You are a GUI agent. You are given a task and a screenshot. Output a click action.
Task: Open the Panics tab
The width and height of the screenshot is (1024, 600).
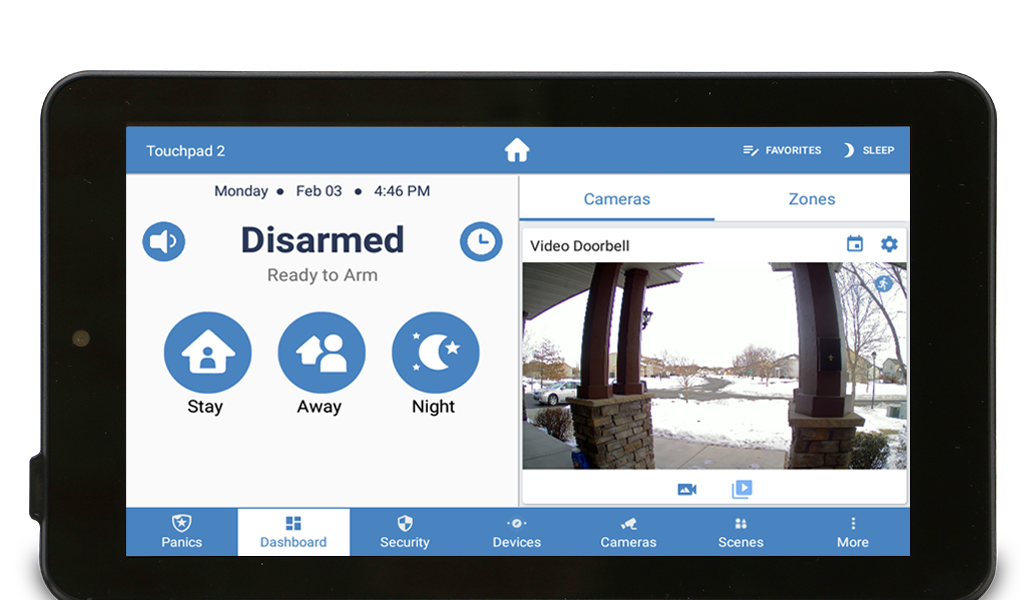[x=182, y=532]
